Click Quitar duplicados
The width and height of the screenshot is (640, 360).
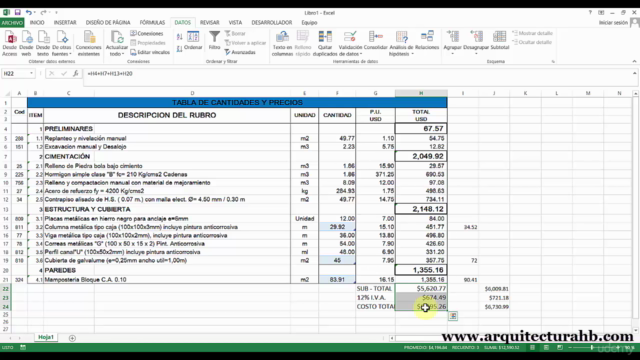[325, 43]
